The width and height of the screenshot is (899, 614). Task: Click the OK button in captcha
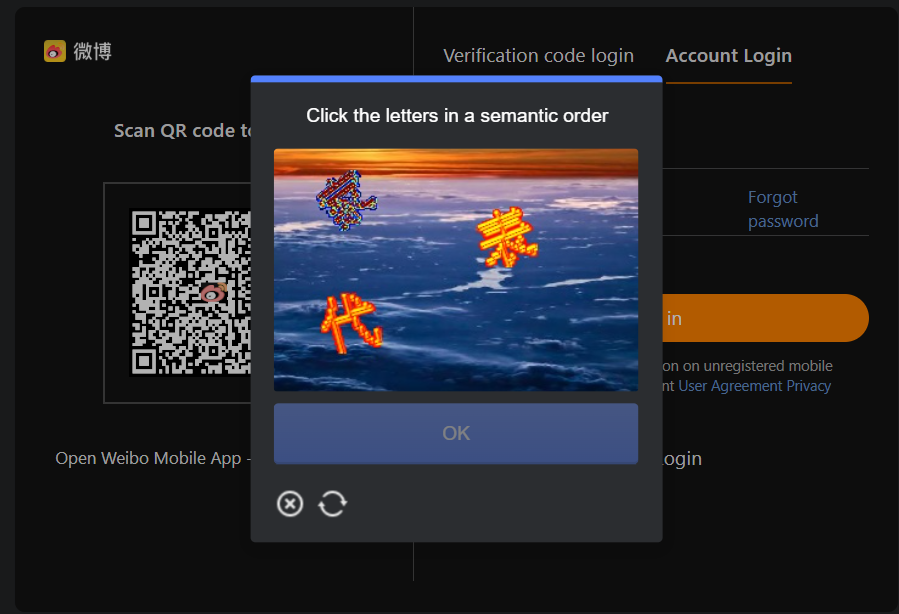pos(456,433)
